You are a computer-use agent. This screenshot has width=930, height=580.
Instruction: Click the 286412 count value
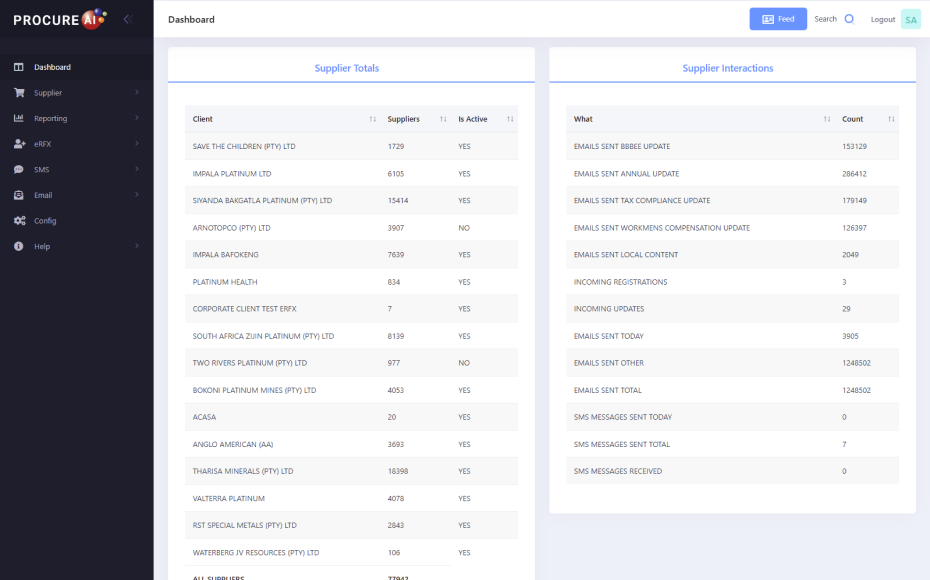click(854, 174)
